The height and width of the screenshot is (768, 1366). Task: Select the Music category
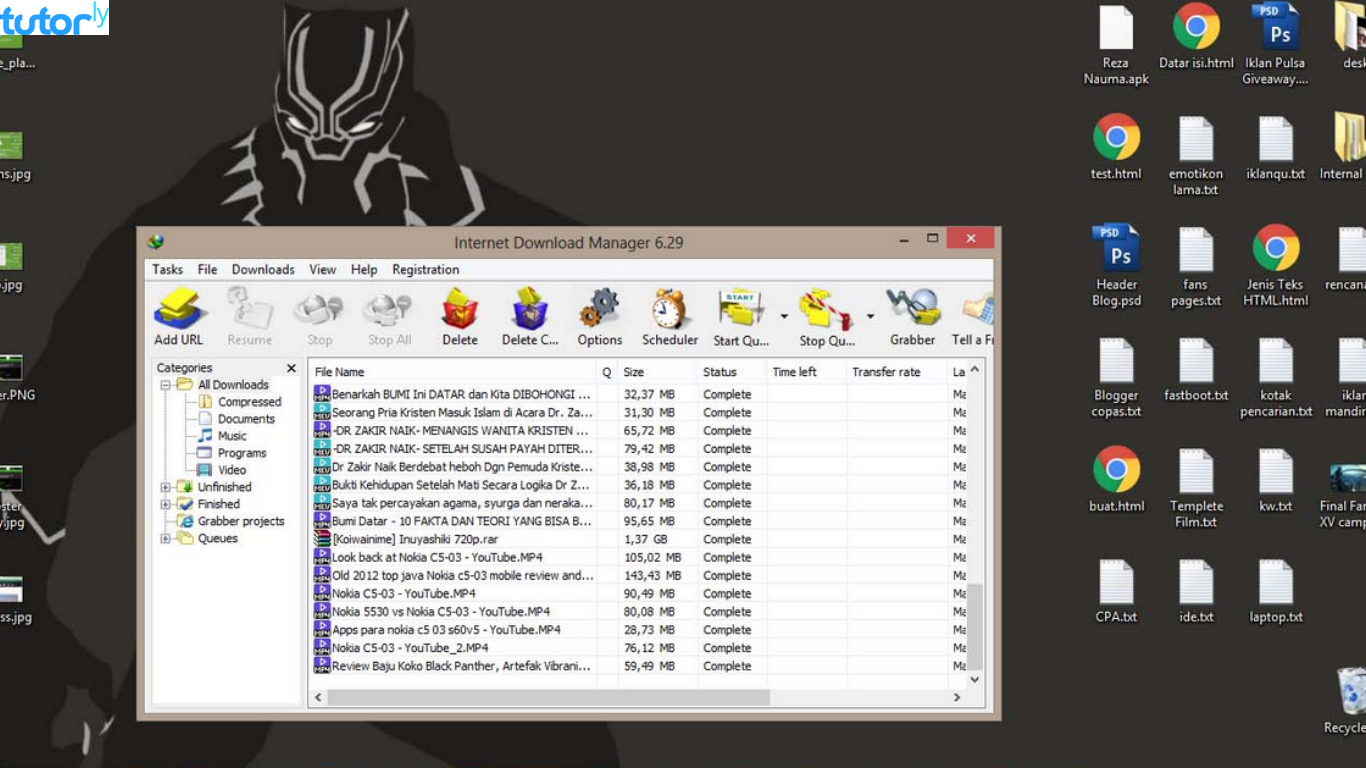coord(232,436)
